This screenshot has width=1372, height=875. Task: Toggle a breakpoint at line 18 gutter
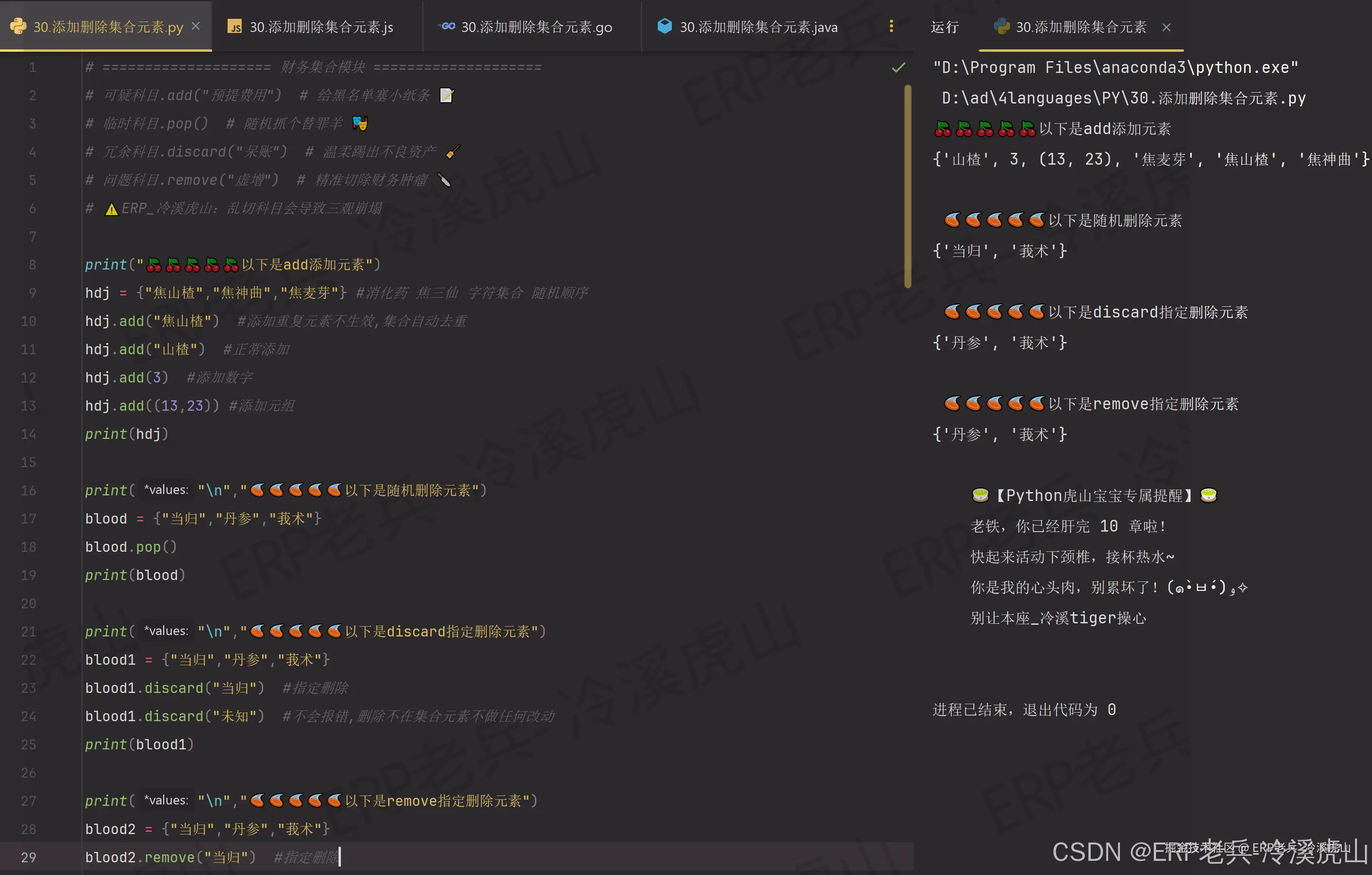[x=29, y=547]
